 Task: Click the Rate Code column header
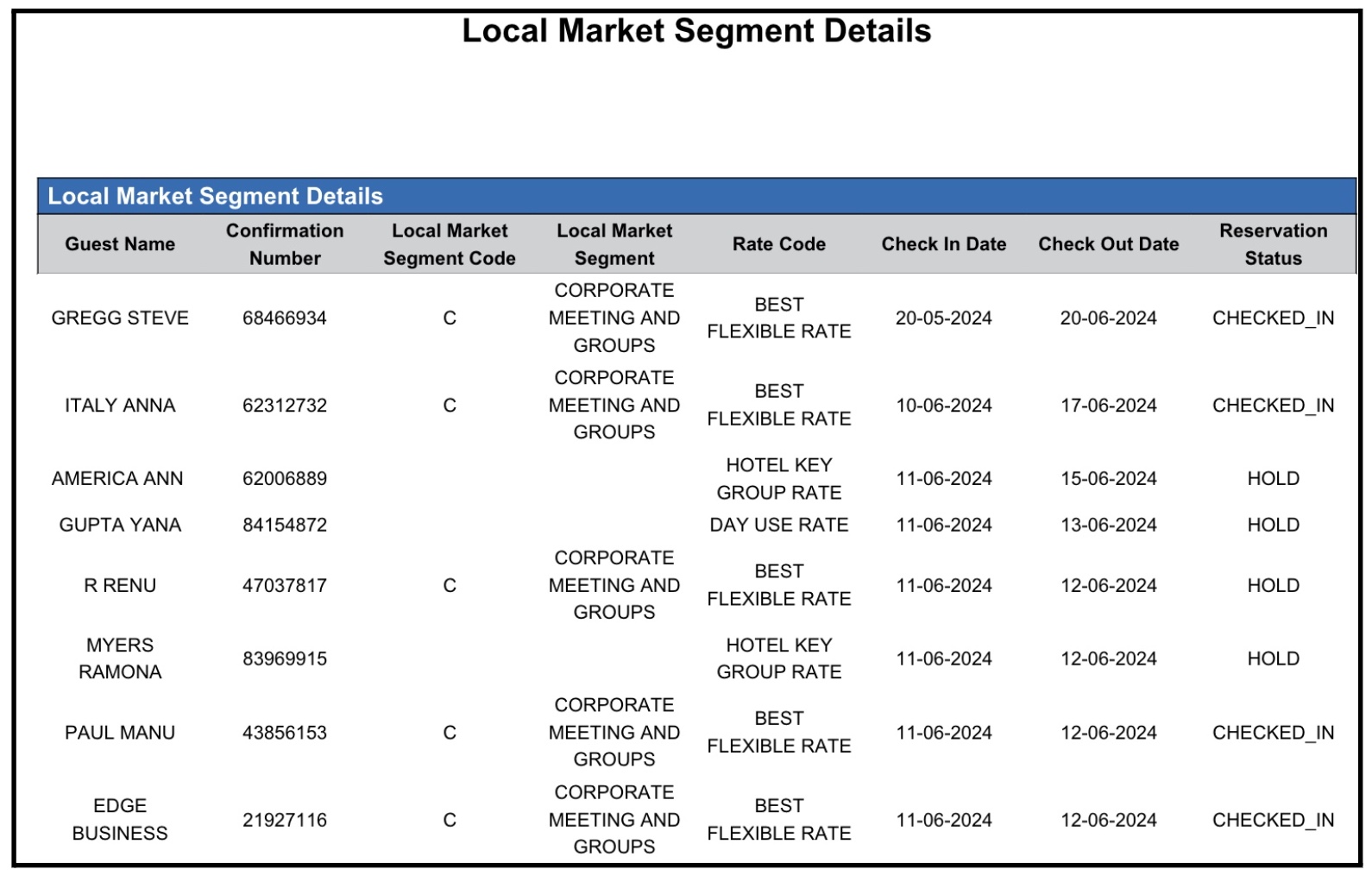click(x=778, y=244)
